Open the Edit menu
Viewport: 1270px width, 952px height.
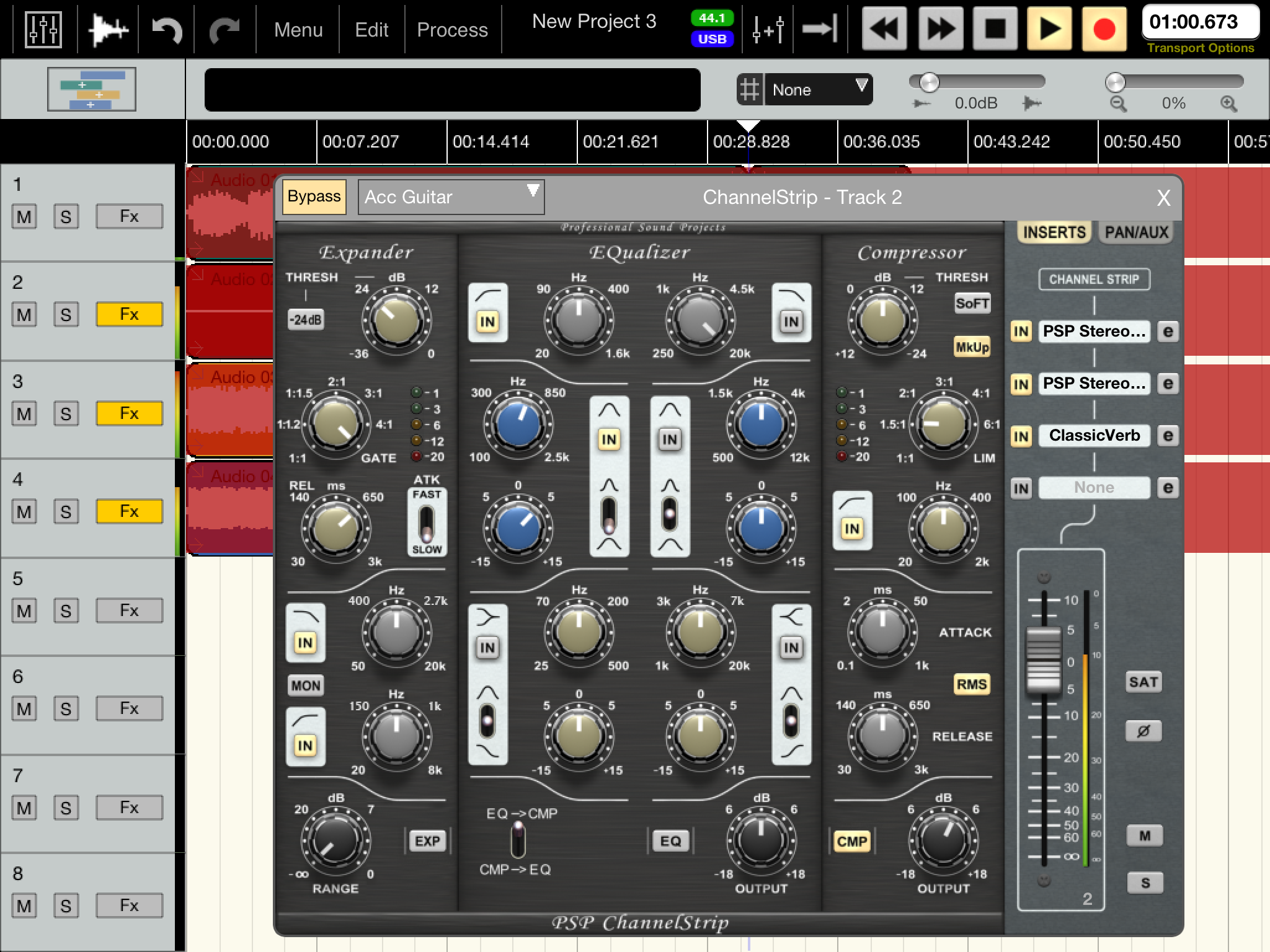371,30
